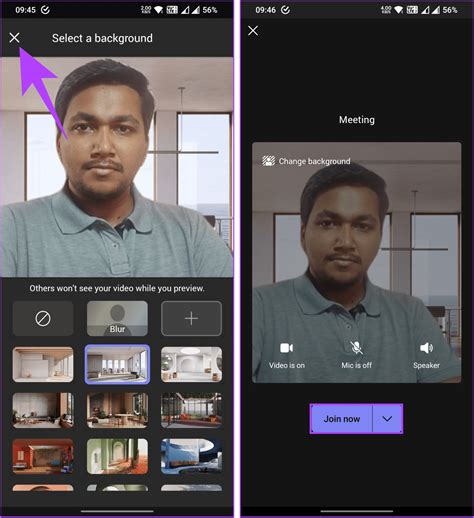474x518 pixels.
Task: Select the green arches corridor background
Action: click(x=117, y=456)
